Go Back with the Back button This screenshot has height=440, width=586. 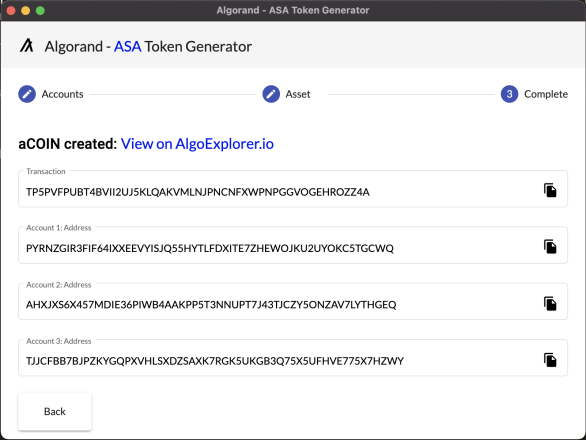(55, 411)
